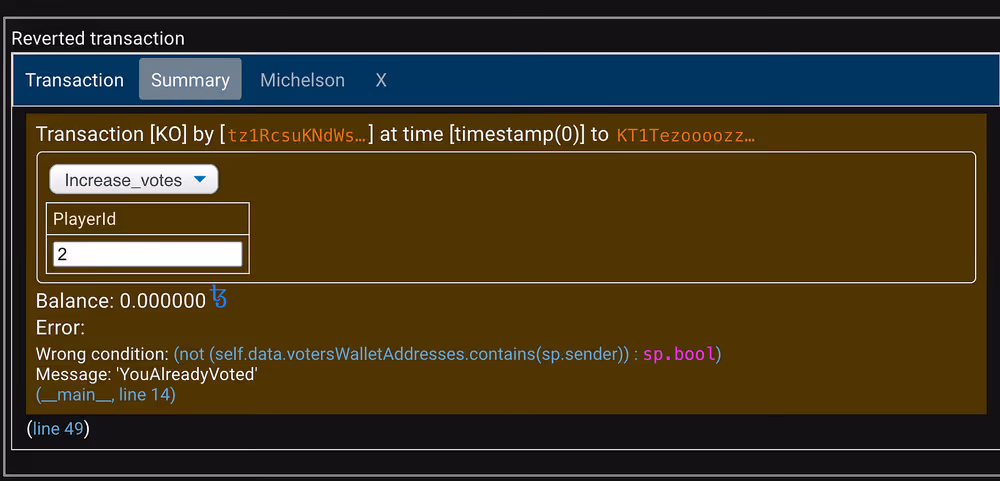Close the panel with the X button

(x=381, y=80)
